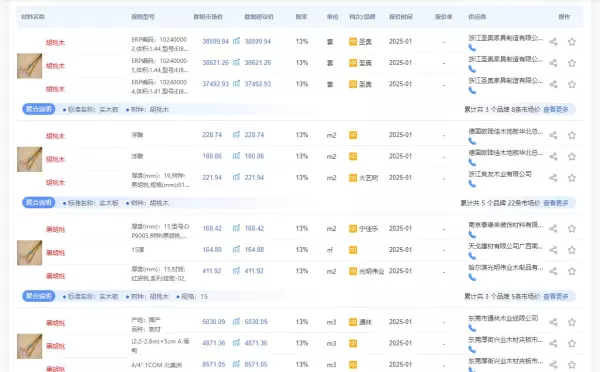Click 聚合说明 badge in the 22条市场价 bar
This screenshot has width=600, height=372.
(x=39, y=202)
